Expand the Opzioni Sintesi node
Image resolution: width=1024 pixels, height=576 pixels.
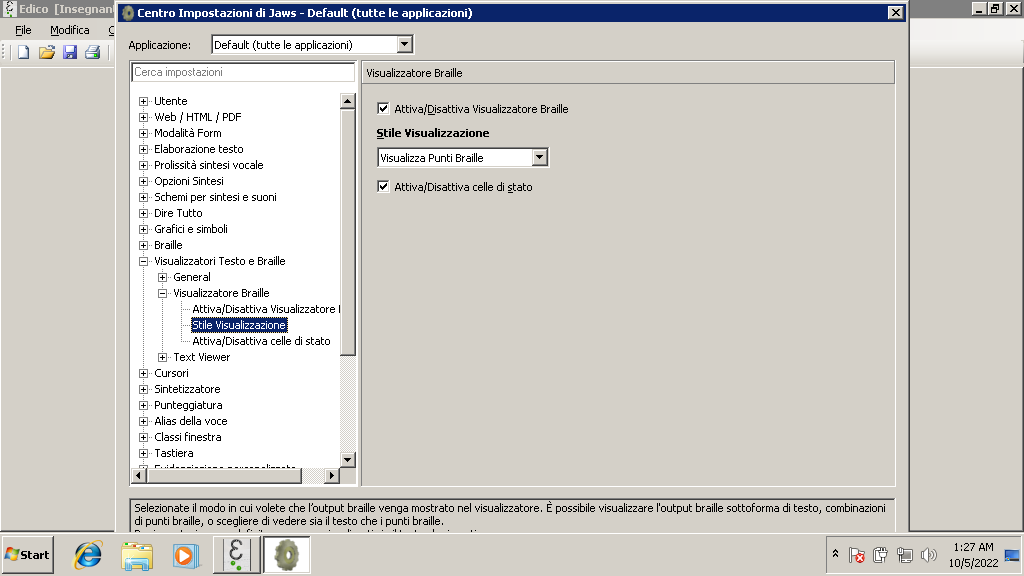click(x=144, y=182)
